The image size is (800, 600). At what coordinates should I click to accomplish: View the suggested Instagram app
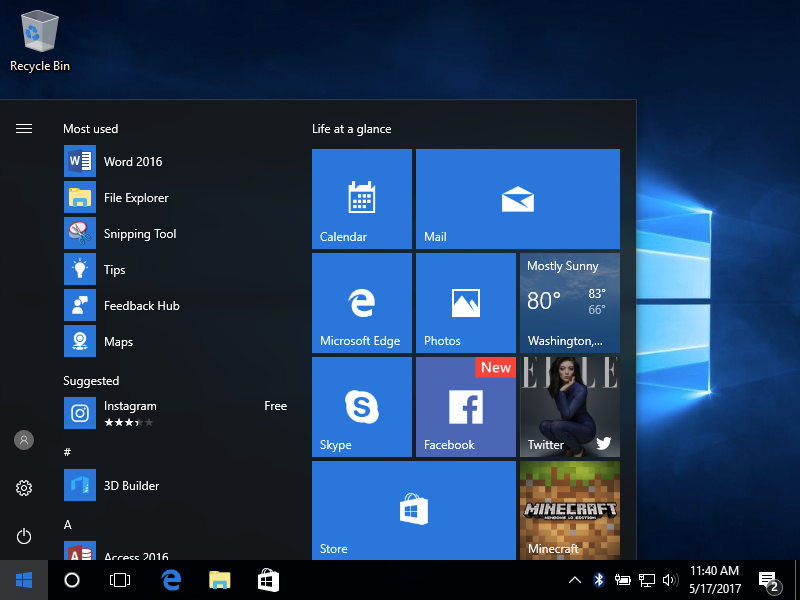point(130,406)
